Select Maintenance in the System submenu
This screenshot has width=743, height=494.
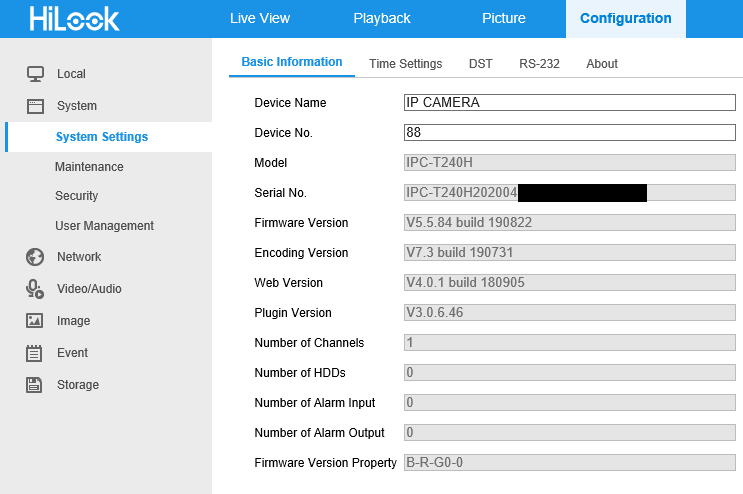89,167
